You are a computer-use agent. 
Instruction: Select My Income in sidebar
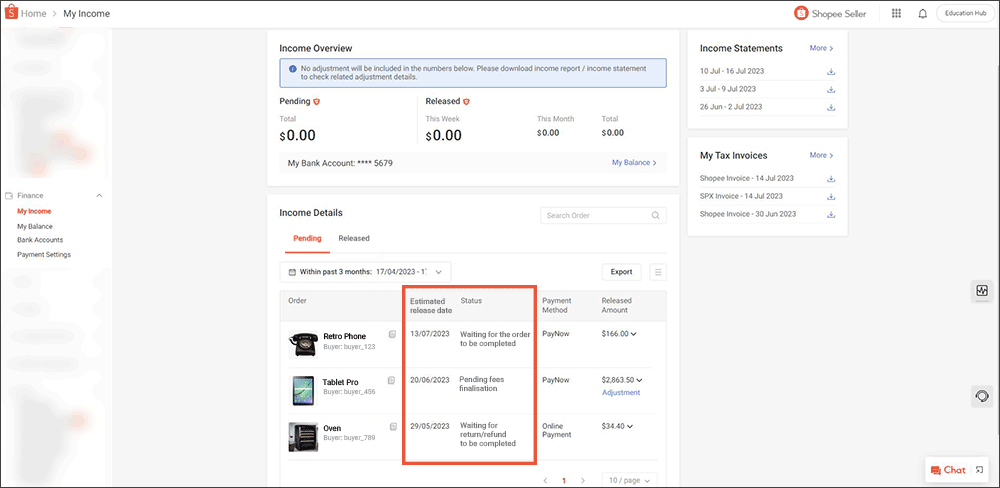(x=34, y=211)
